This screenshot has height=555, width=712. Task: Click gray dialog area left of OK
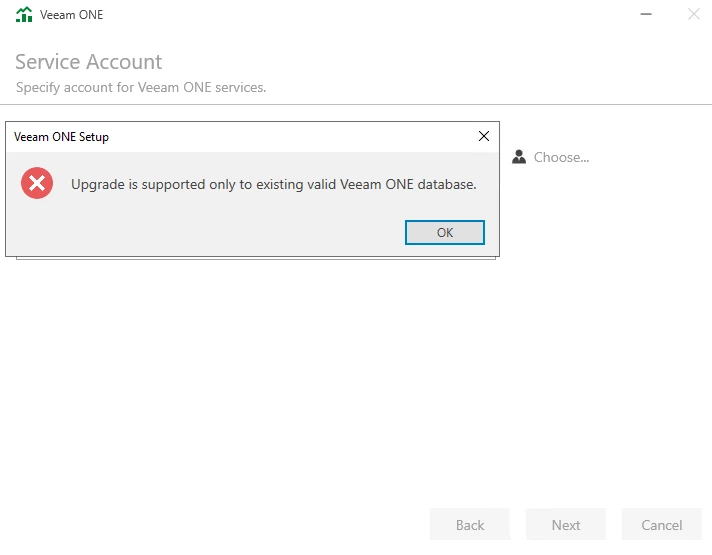coord(200,232)
